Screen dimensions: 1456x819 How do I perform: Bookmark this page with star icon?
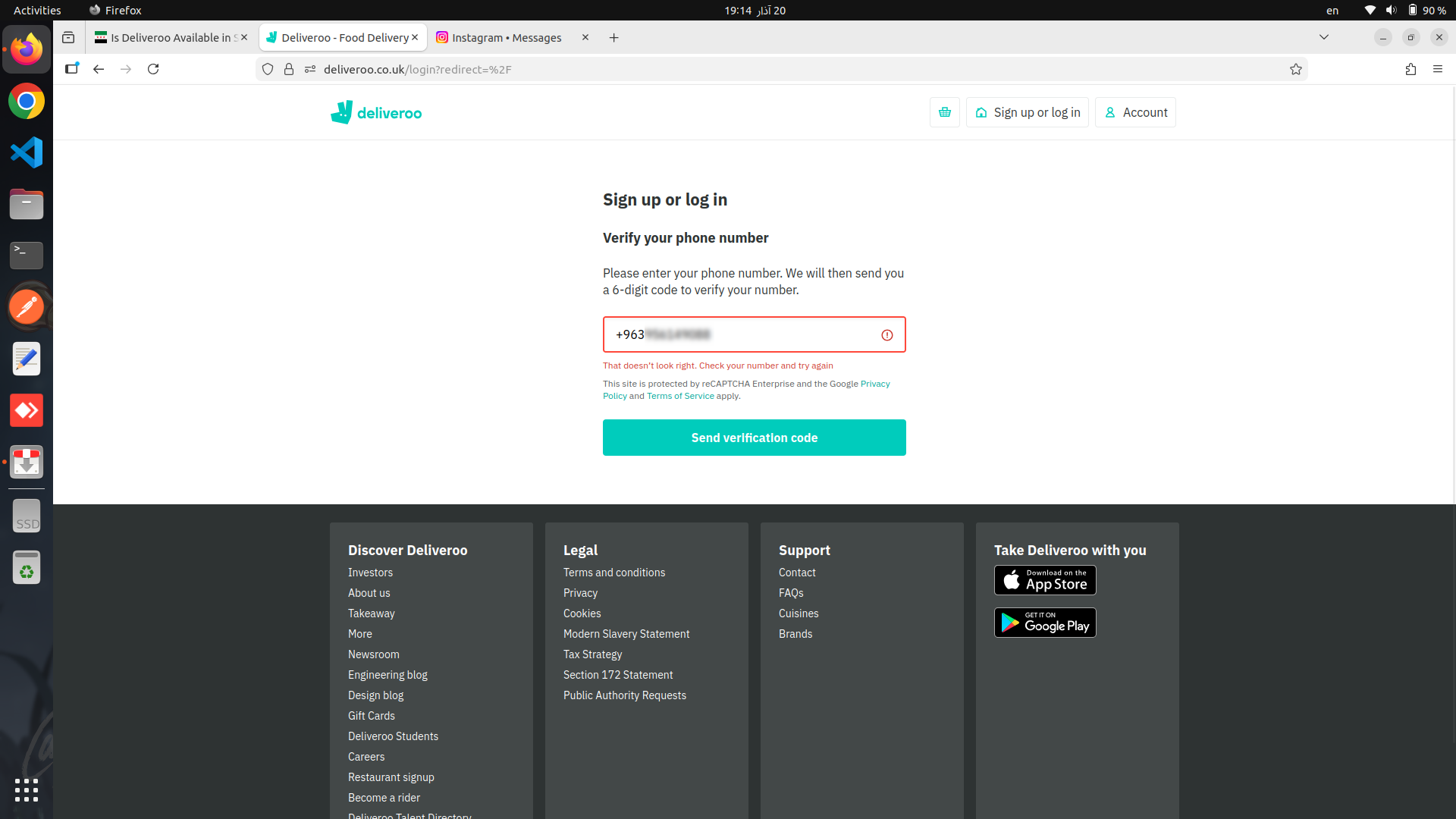click(x=1296, y=69)
